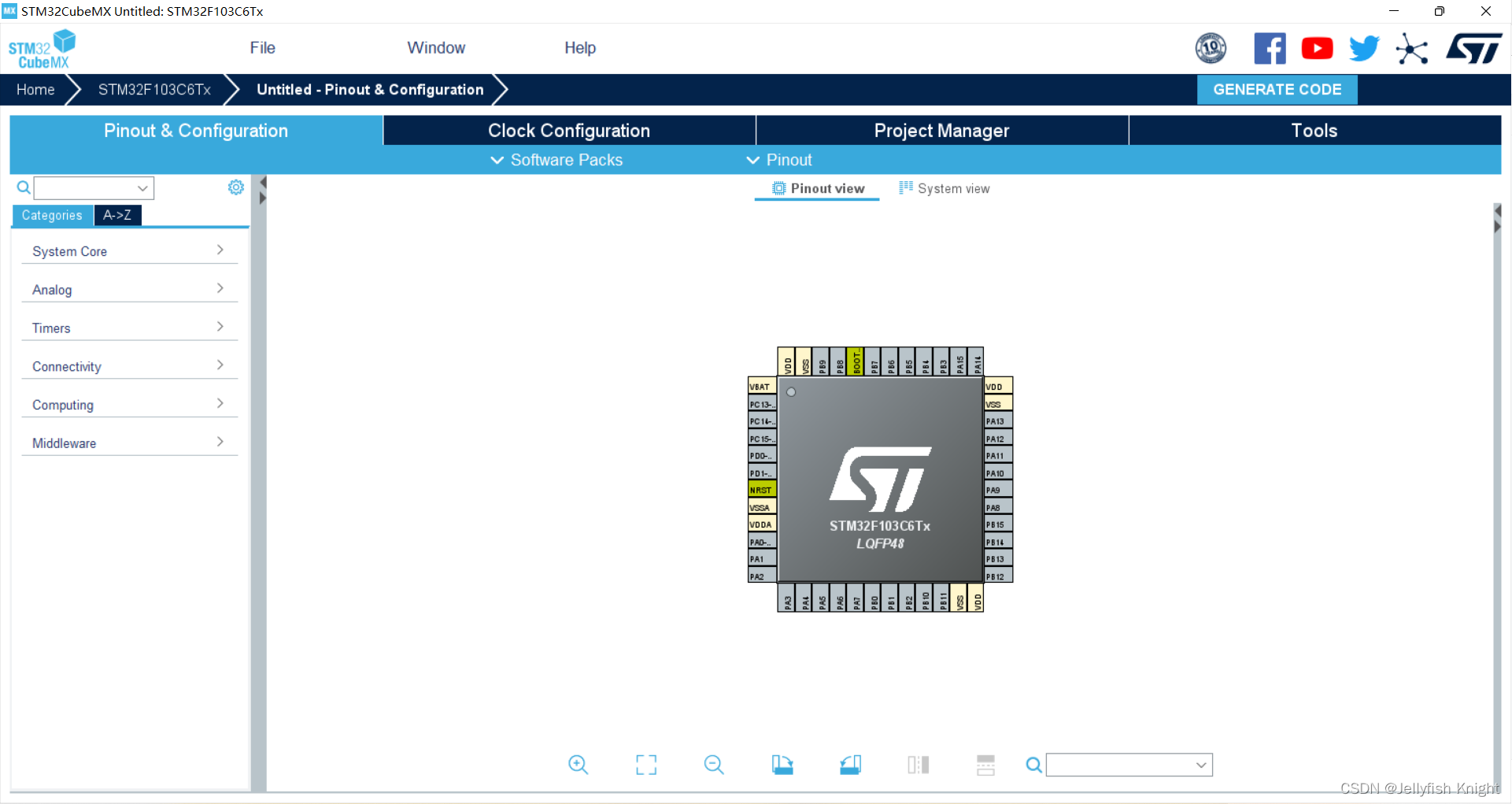The height and width of the screenshot is (804, 1512).
Task: Open the ST Community icon in the header
Action: click(x=1412, y=48)
